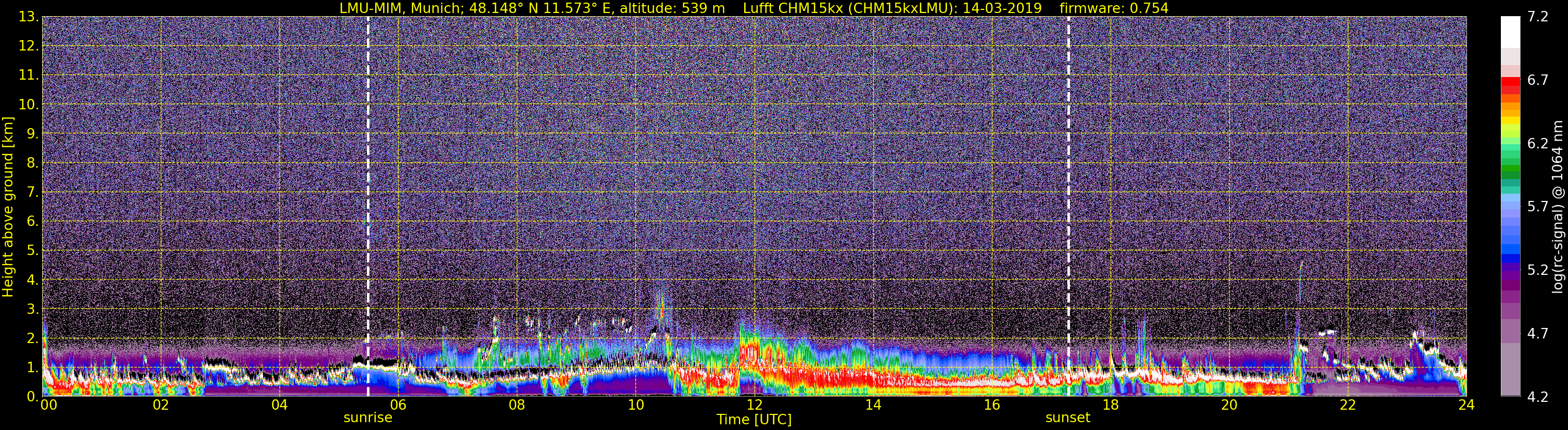Click the colorbar value '5.2'
Image resolution: width=1568 pixels, height=430 pixels.
point(1538,270)
